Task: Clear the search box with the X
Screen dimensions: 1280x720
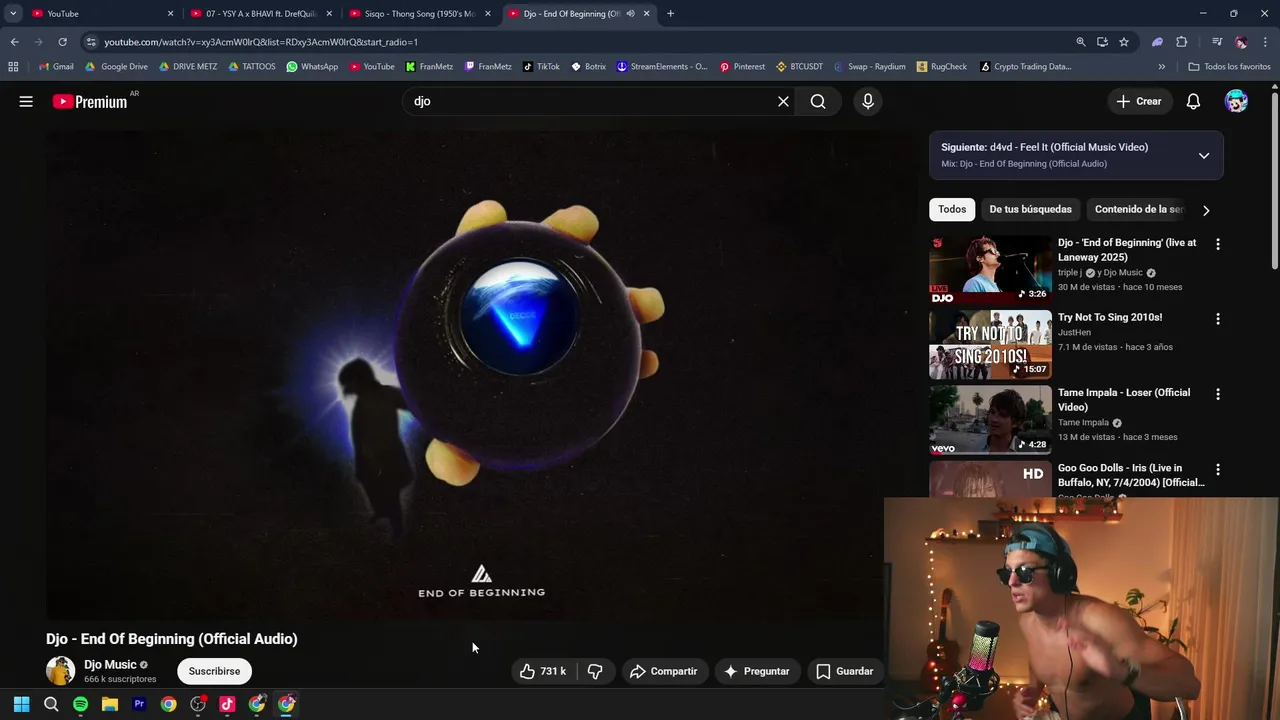Action: tap(783, 101)
